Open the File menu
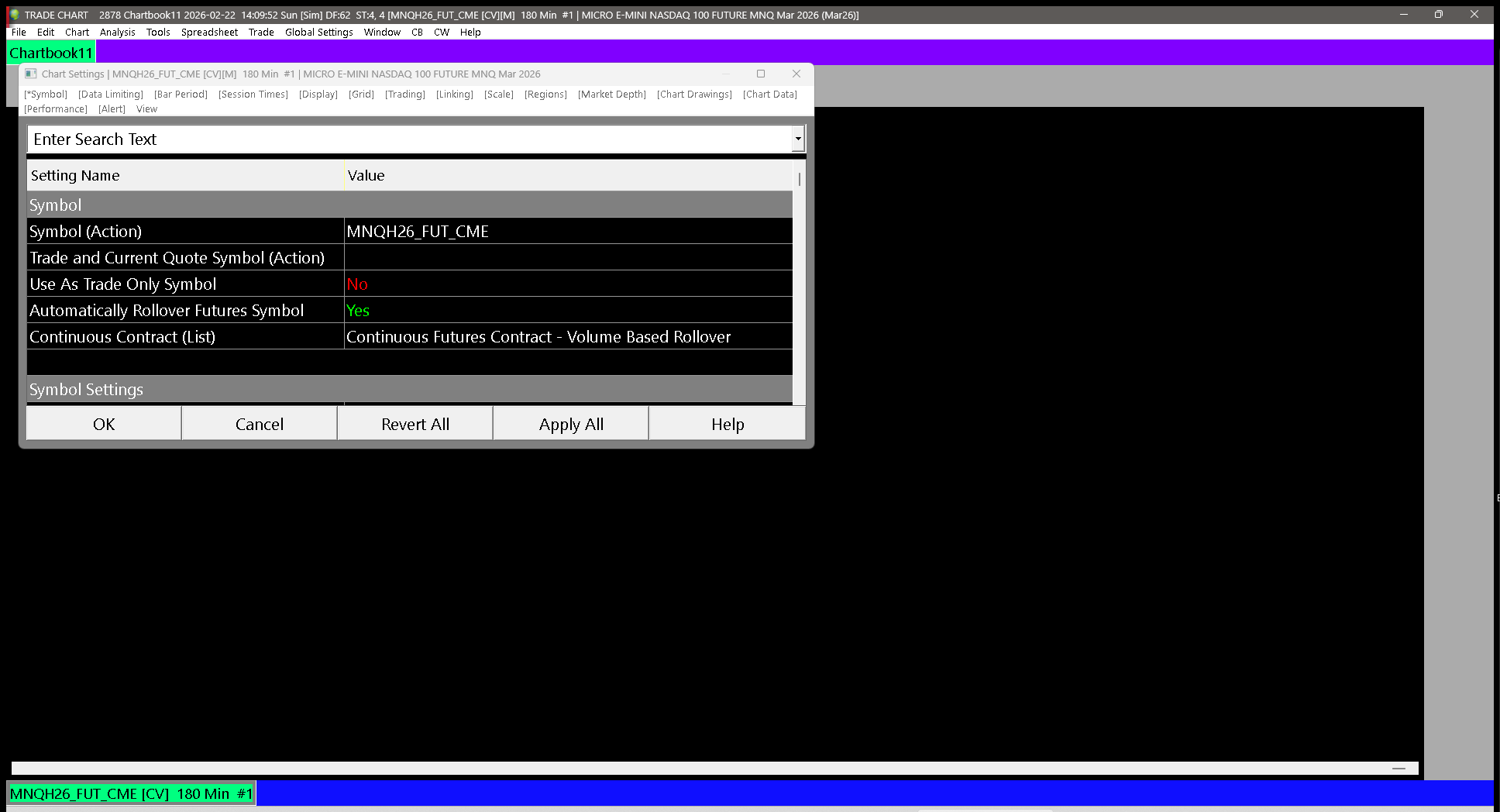 (19, 32)
